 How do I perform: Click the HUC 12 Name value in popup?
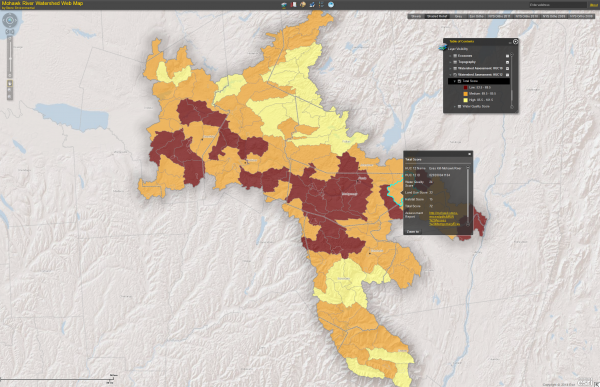tap(445, 168)
